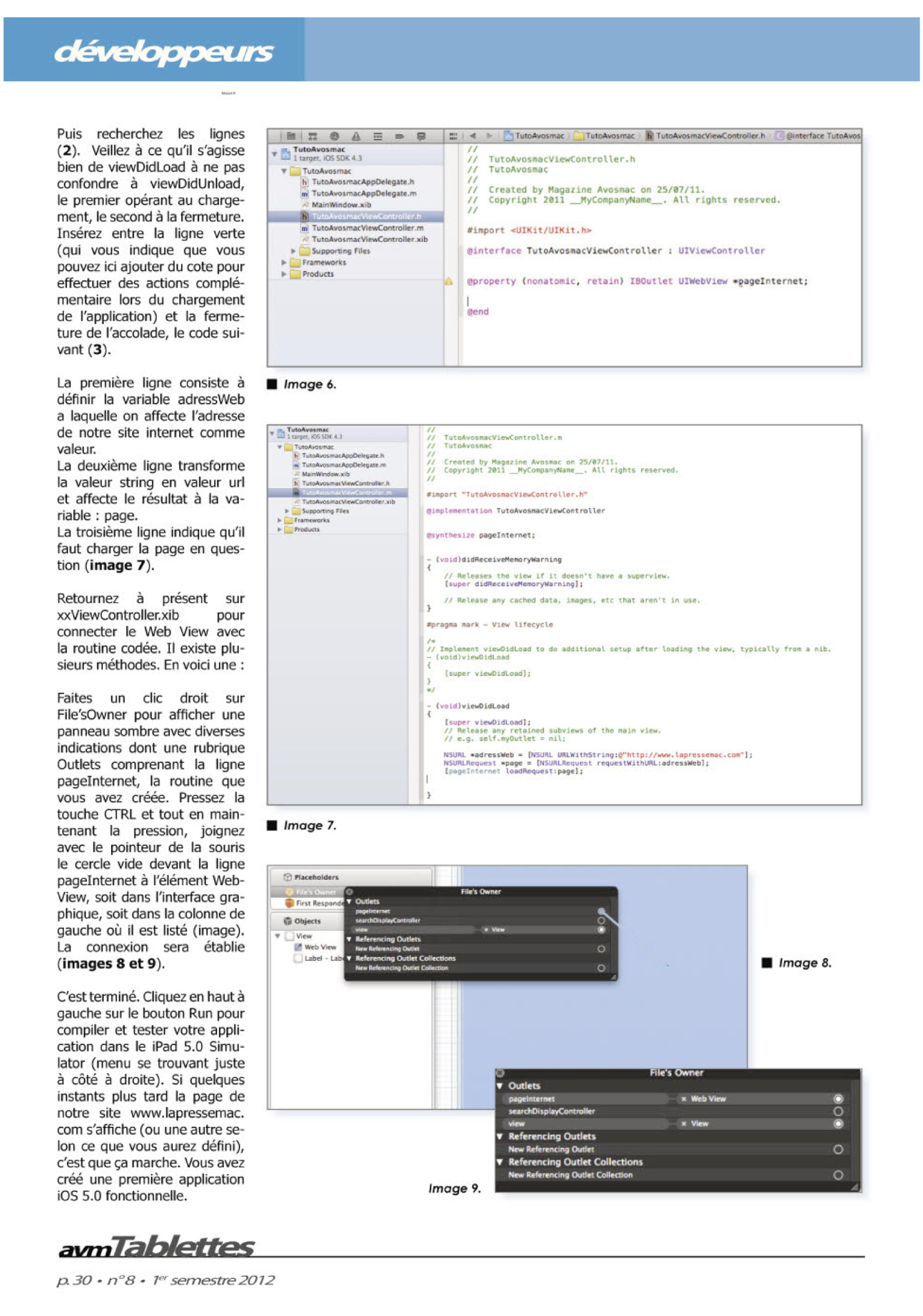Image resolution: width=923 pixels, height=1316 pixels.
Task: Go forward with the jump bar right arrow
Action: (489, 136)
